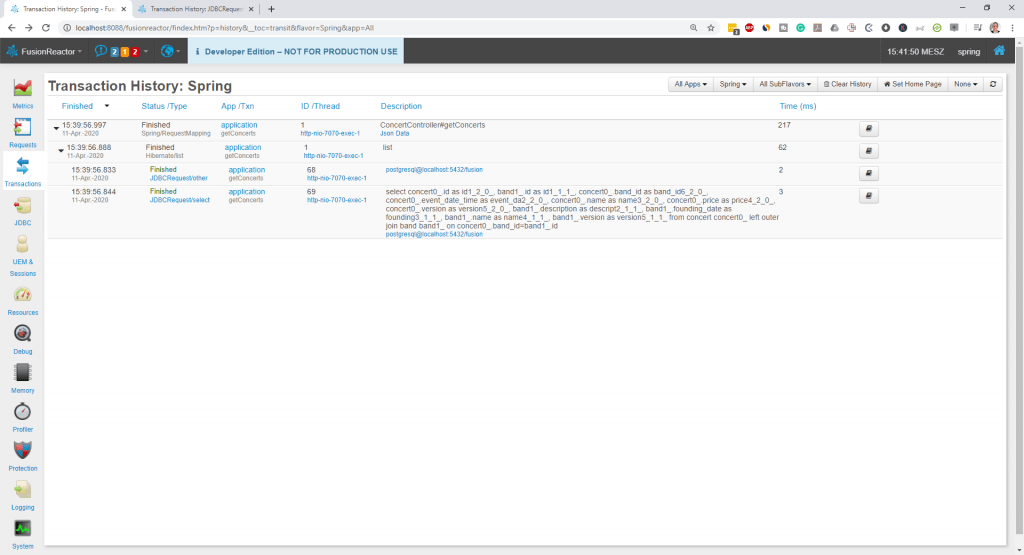Click the browser address bar URL
Screen dimensions: 1024x555
(x=224, y=27)
